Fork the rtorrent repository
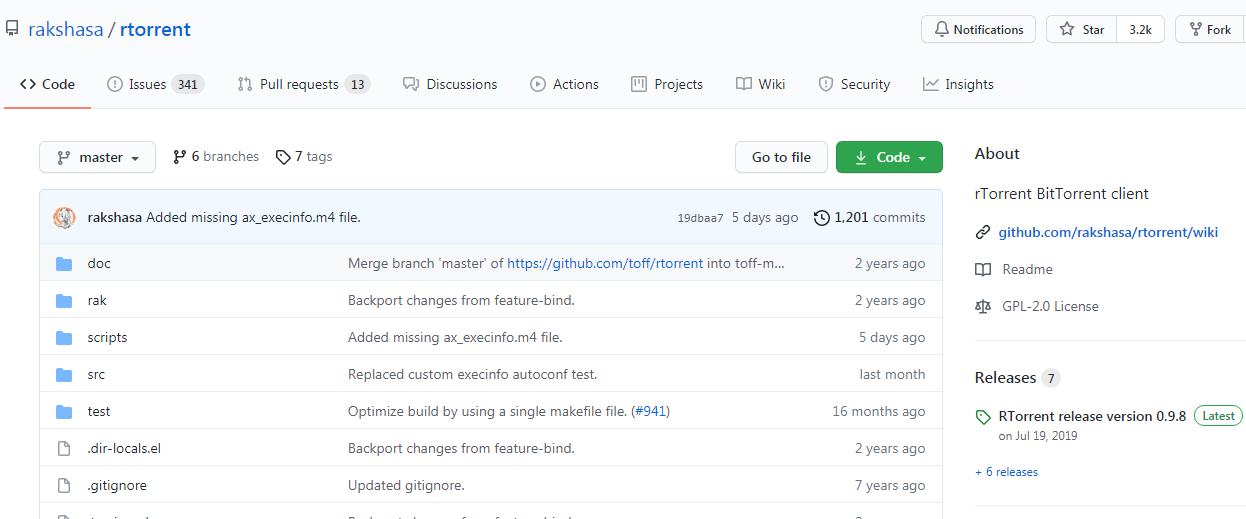 pos(1210,29)
